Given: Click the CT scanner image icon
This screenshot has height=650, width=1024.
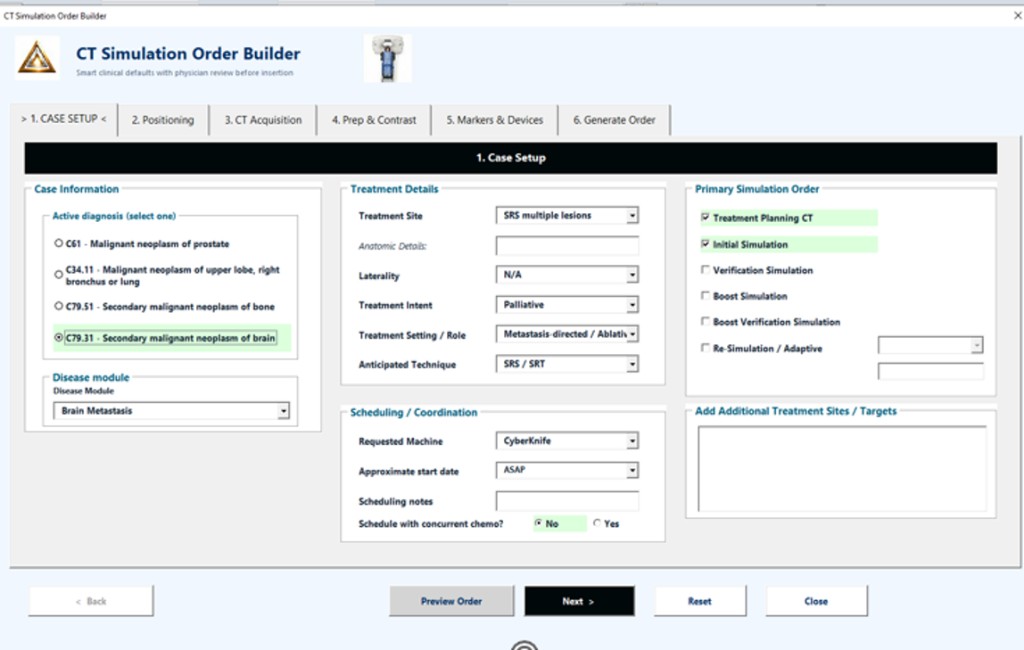Looking at the screenshot, I should tap(387, 58).
